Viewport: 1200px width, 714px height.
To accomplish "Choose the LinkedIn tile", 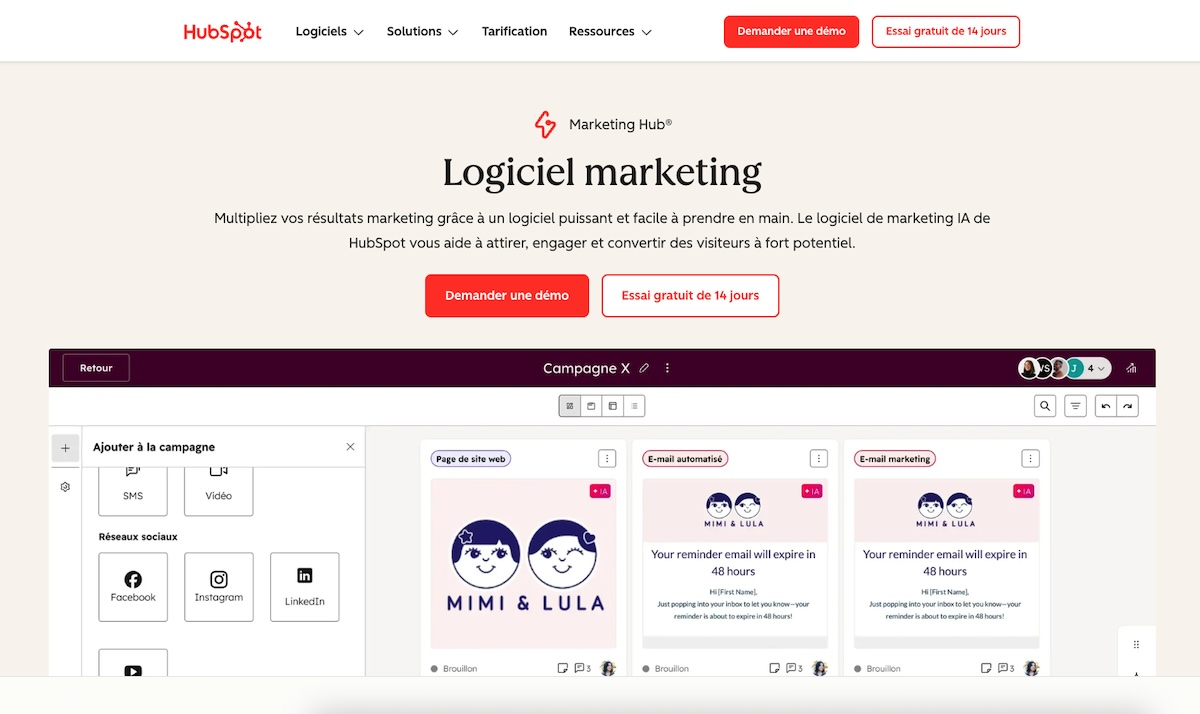I will point(305,587).
